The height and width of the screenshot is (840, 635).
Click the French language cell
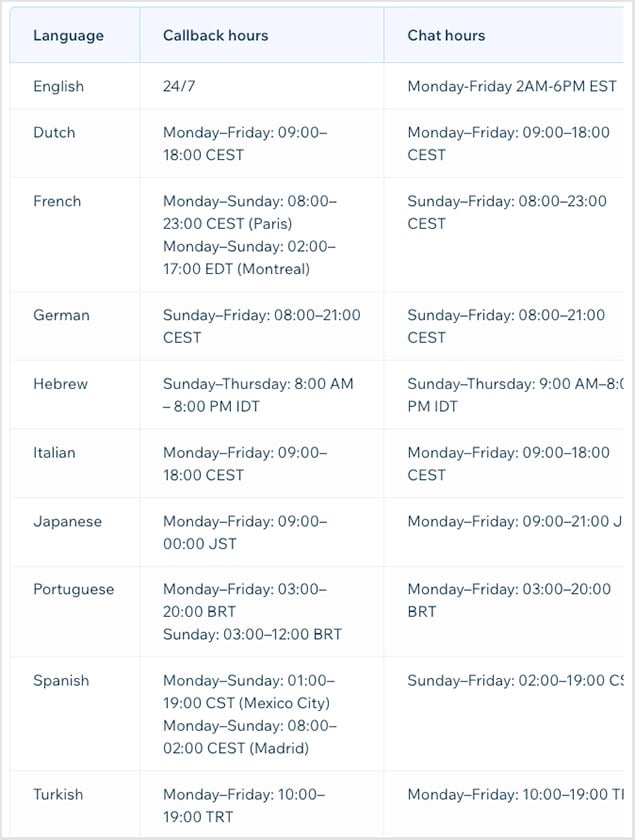coord(57,202)
